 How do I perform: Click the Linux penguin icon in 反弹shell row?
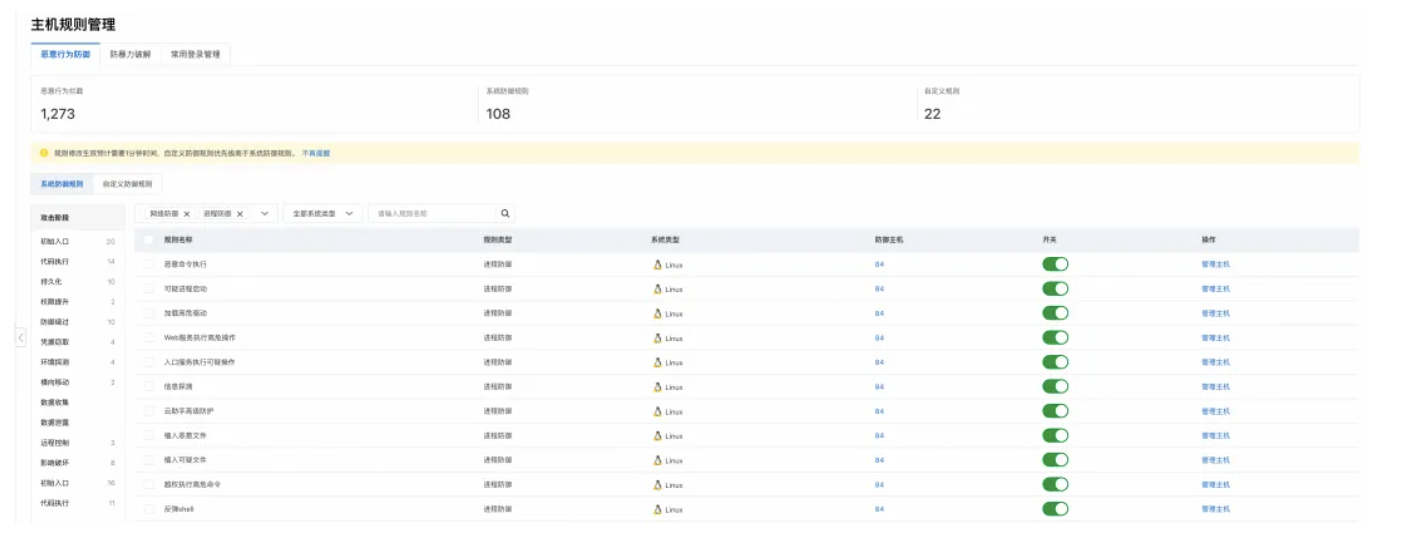coord(657,509)
